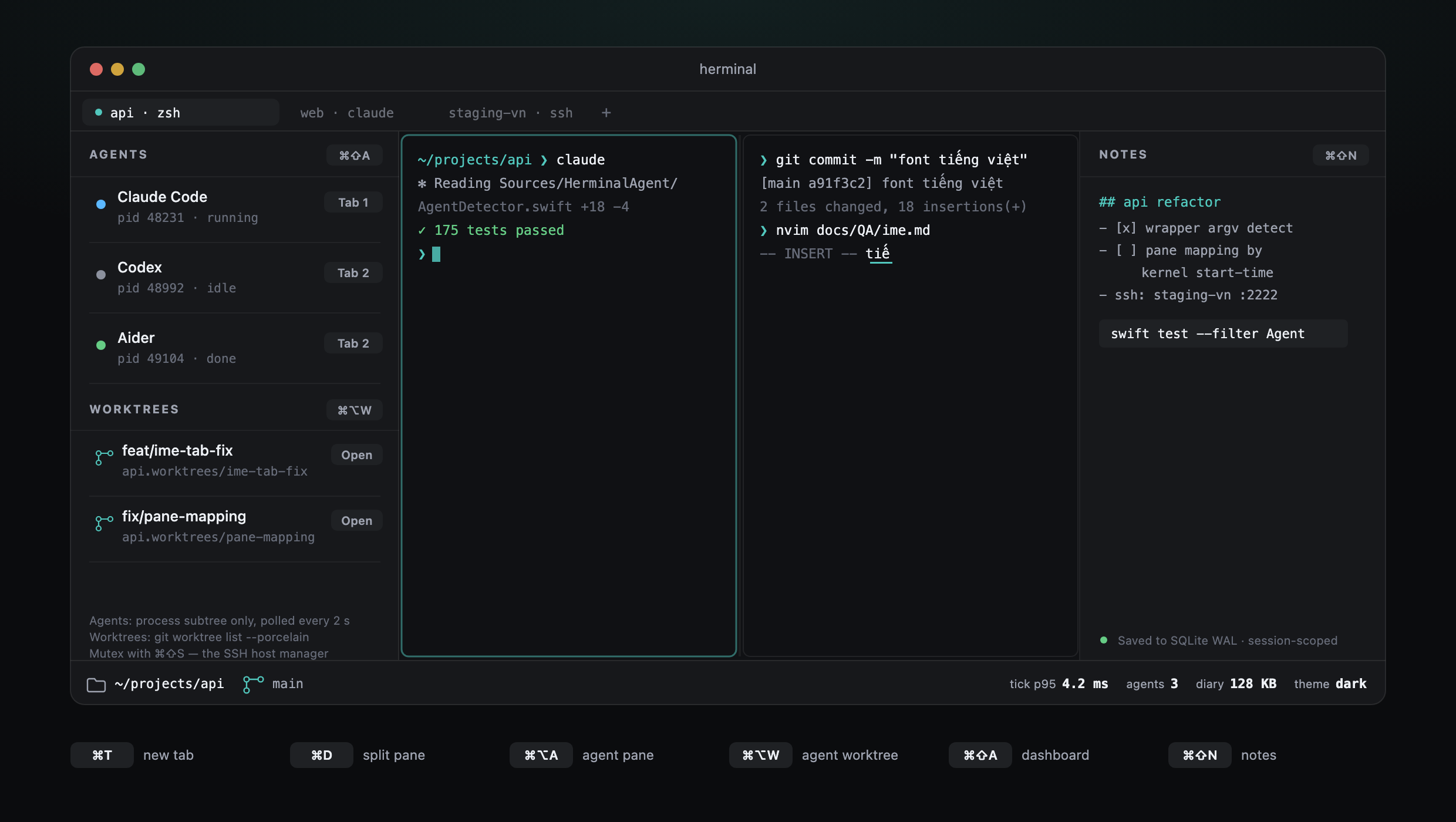Focus the left terminal pane prompt cursor
1456x822 pixels.
tap(436, 254)
